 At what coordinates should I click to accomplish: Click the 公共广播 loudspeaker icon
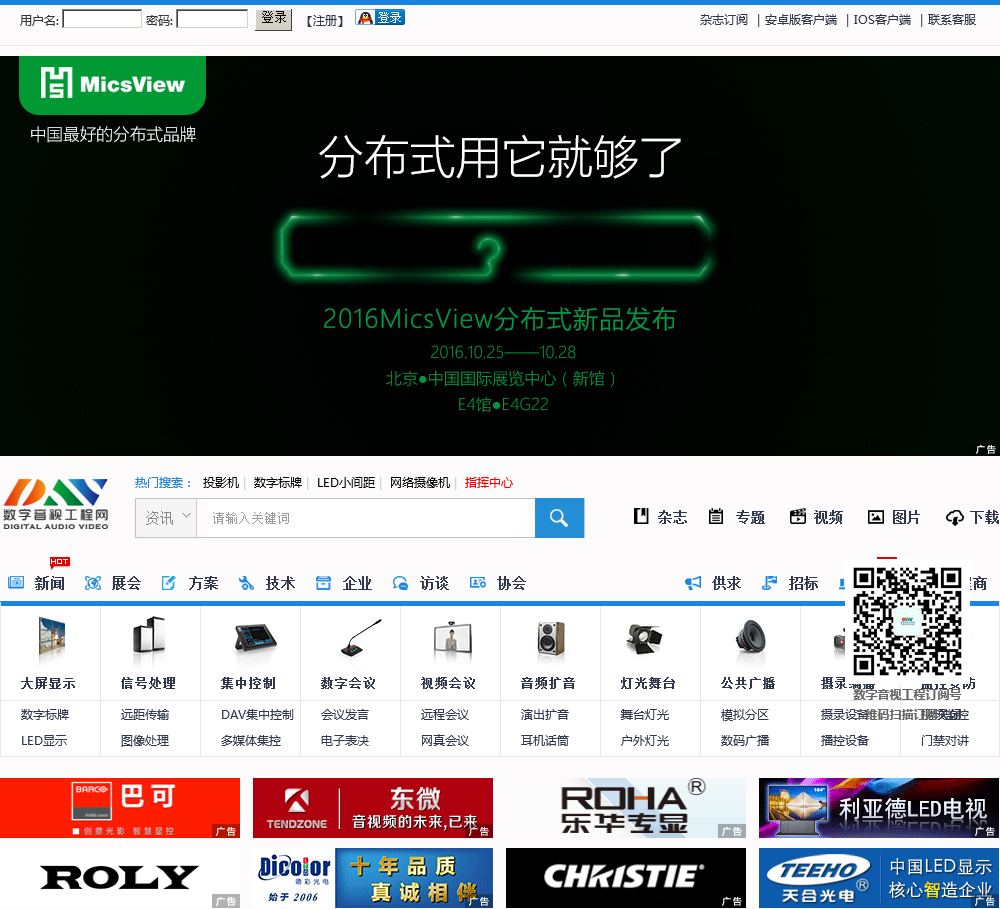click(751, 635)
